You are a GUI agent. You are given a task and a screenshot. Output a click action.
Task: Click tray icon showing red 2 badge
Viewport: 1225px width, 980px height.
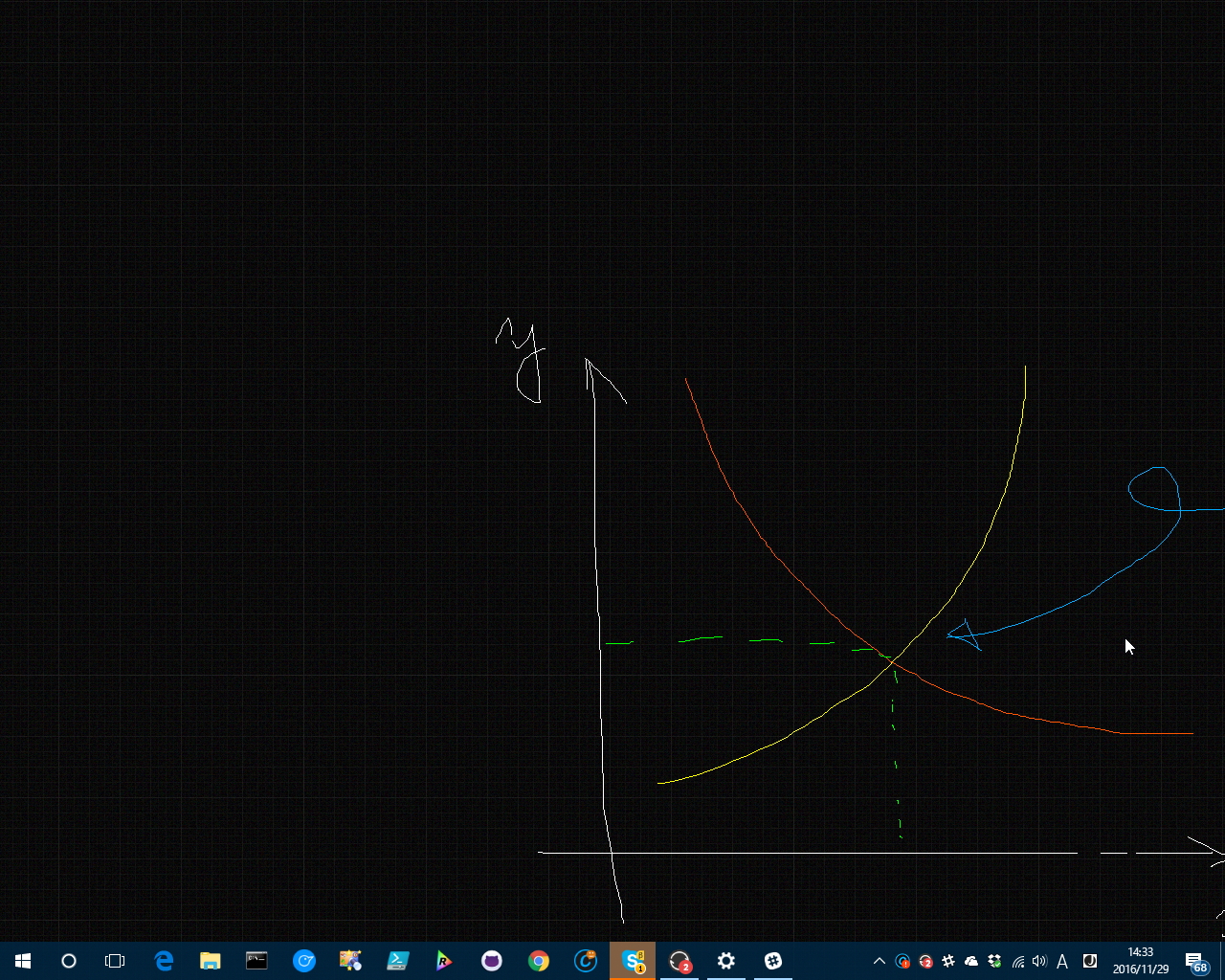point(925,961)
